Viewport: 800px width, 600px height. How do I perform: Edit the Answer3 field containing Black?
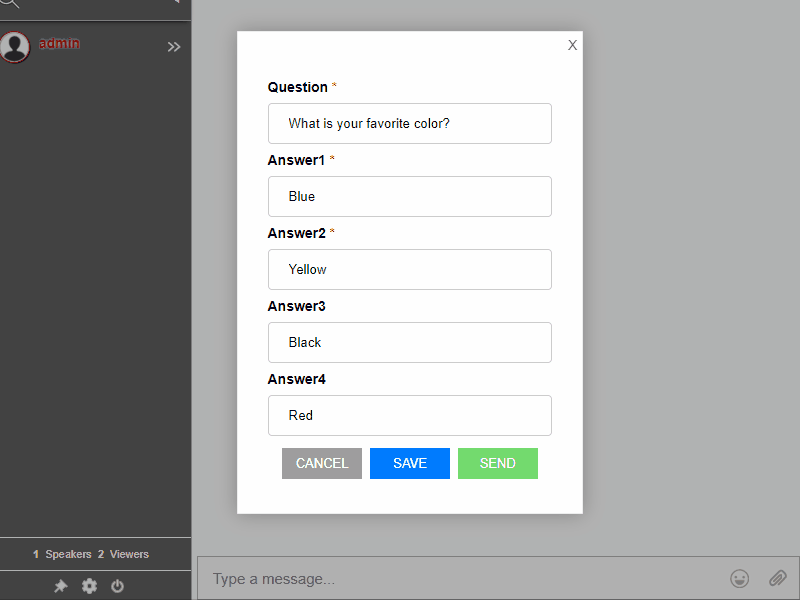coord(409,342)
